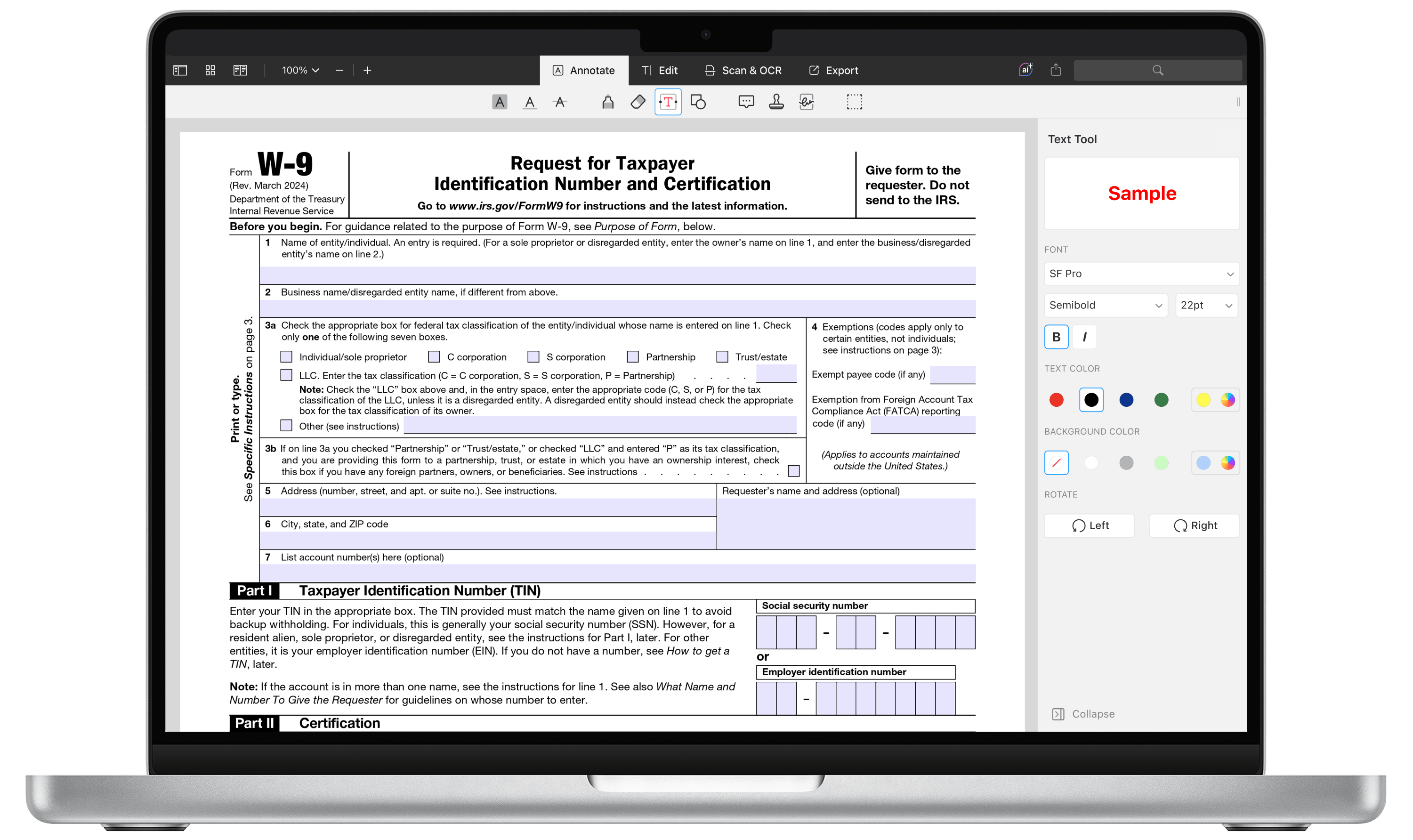Expand the 22pt font size dropdown
The height and width of the screenshot is (840, 1413).
coord(1206,305)
